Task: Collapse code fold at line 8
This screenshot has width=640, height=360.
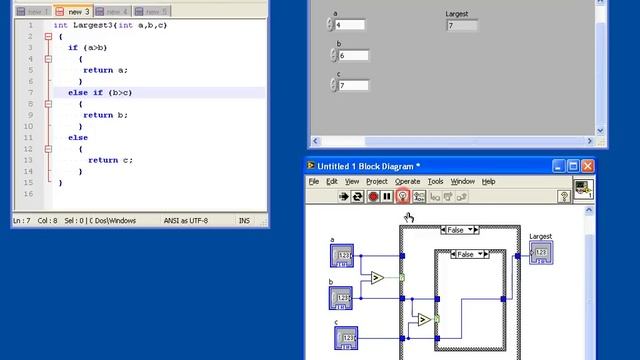Action: 48,104
